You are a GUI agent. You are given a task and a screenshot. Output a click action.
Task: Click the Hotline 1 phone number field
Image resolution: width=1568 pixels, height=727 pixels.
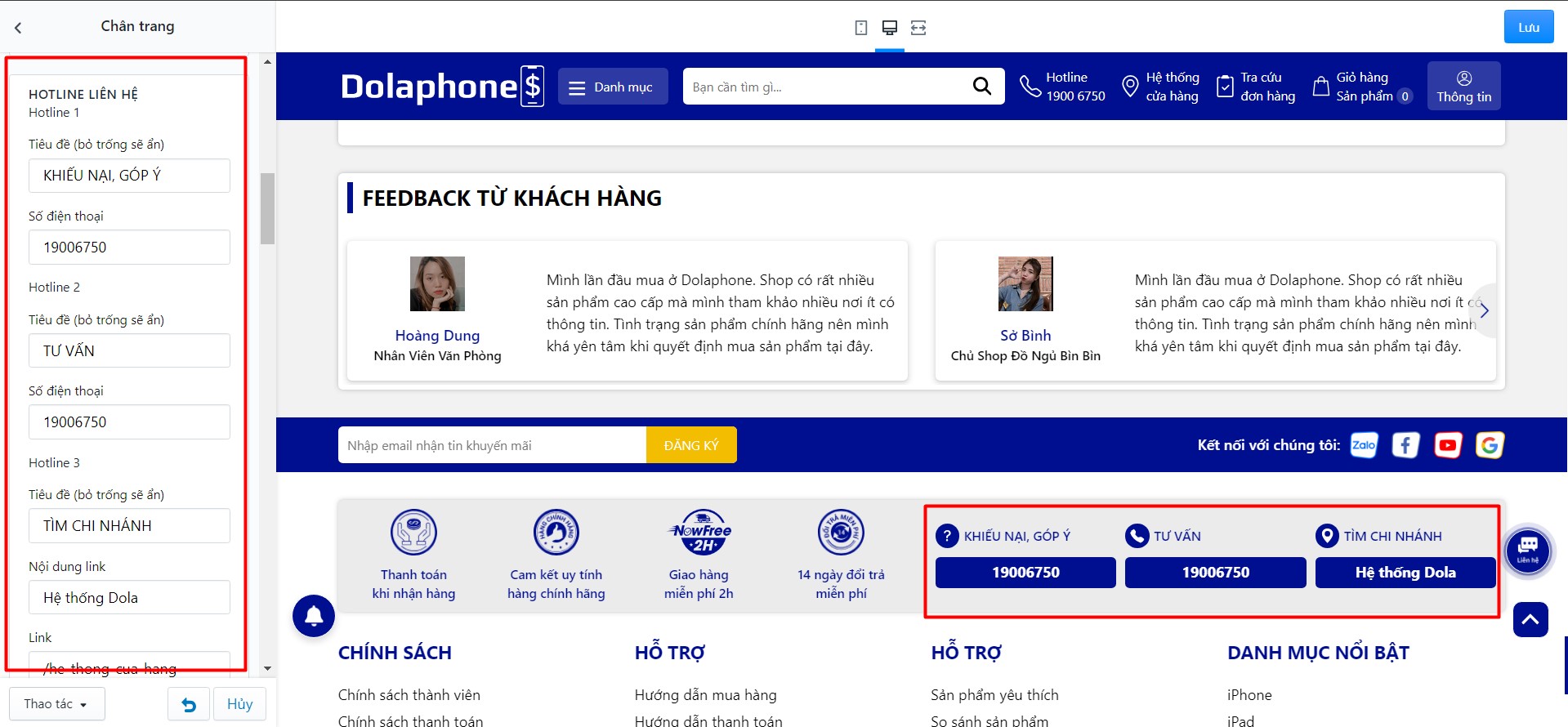(129, 248)
